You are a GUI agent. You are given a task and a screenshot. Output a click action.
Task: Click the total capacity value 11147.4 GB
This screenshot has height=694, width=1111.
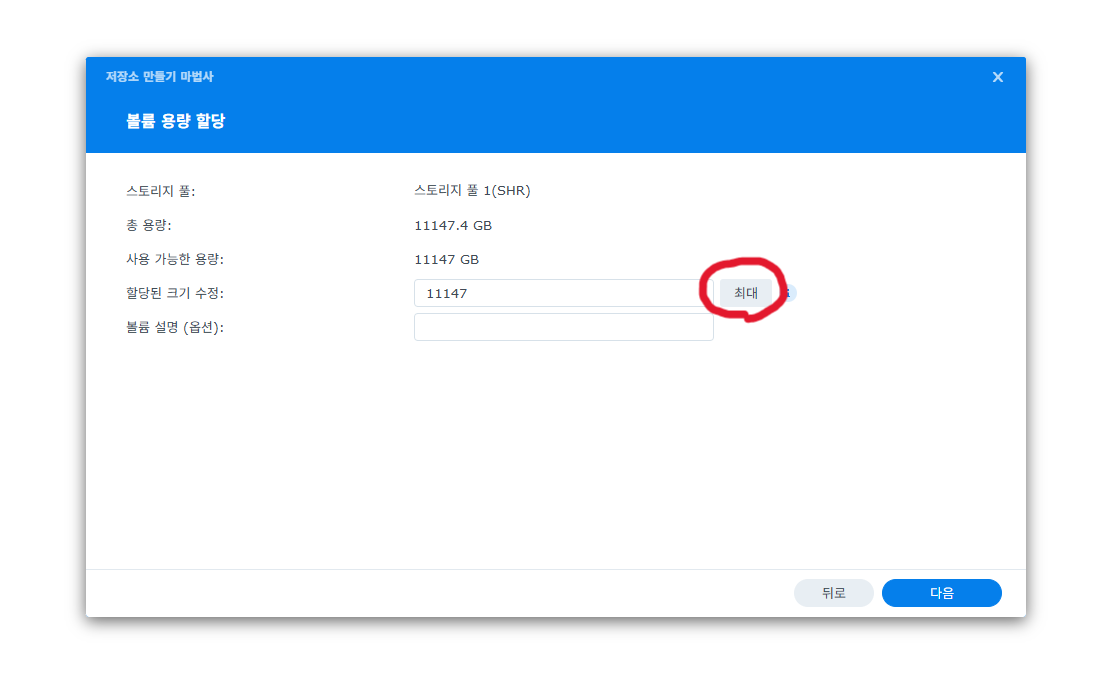click(x=453, y=225)
